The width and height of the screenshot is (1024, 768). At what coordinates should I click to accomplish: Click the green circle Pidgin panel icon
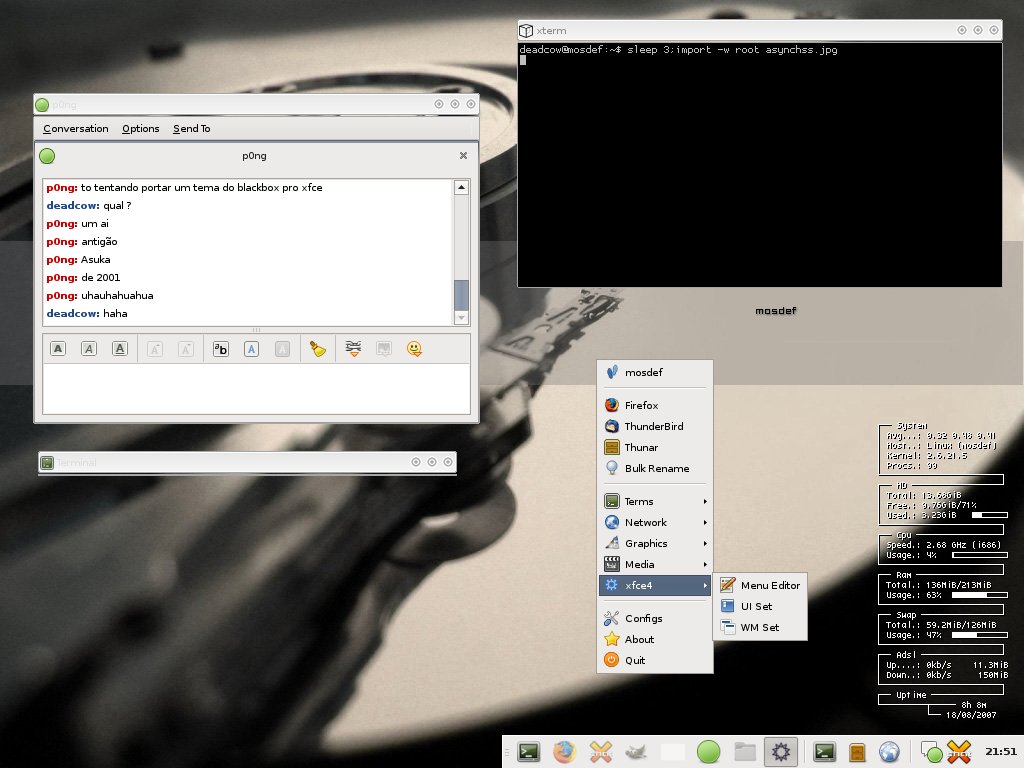[x=708, y=752]
